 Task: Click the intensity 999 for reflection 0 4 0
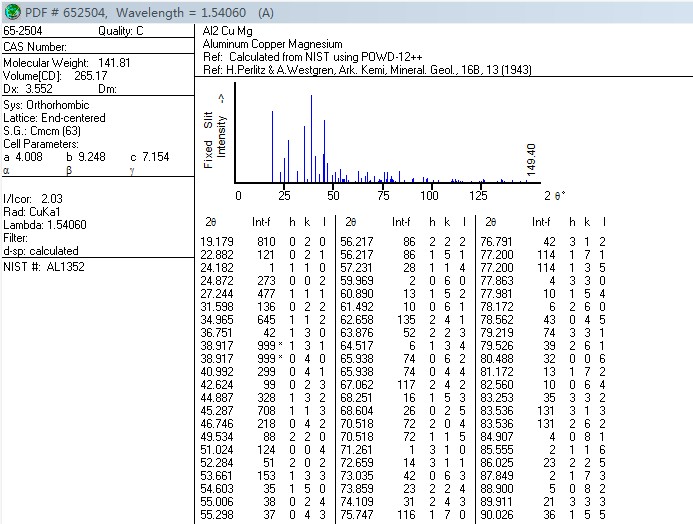[267, 359]
